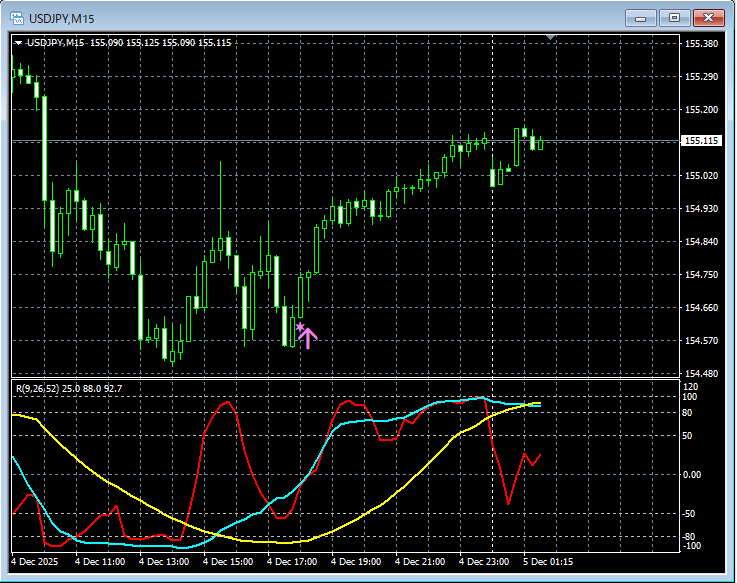Click the 5 Dec 01:15 time label
737x583 pixels.
click(x=549, y=562)
